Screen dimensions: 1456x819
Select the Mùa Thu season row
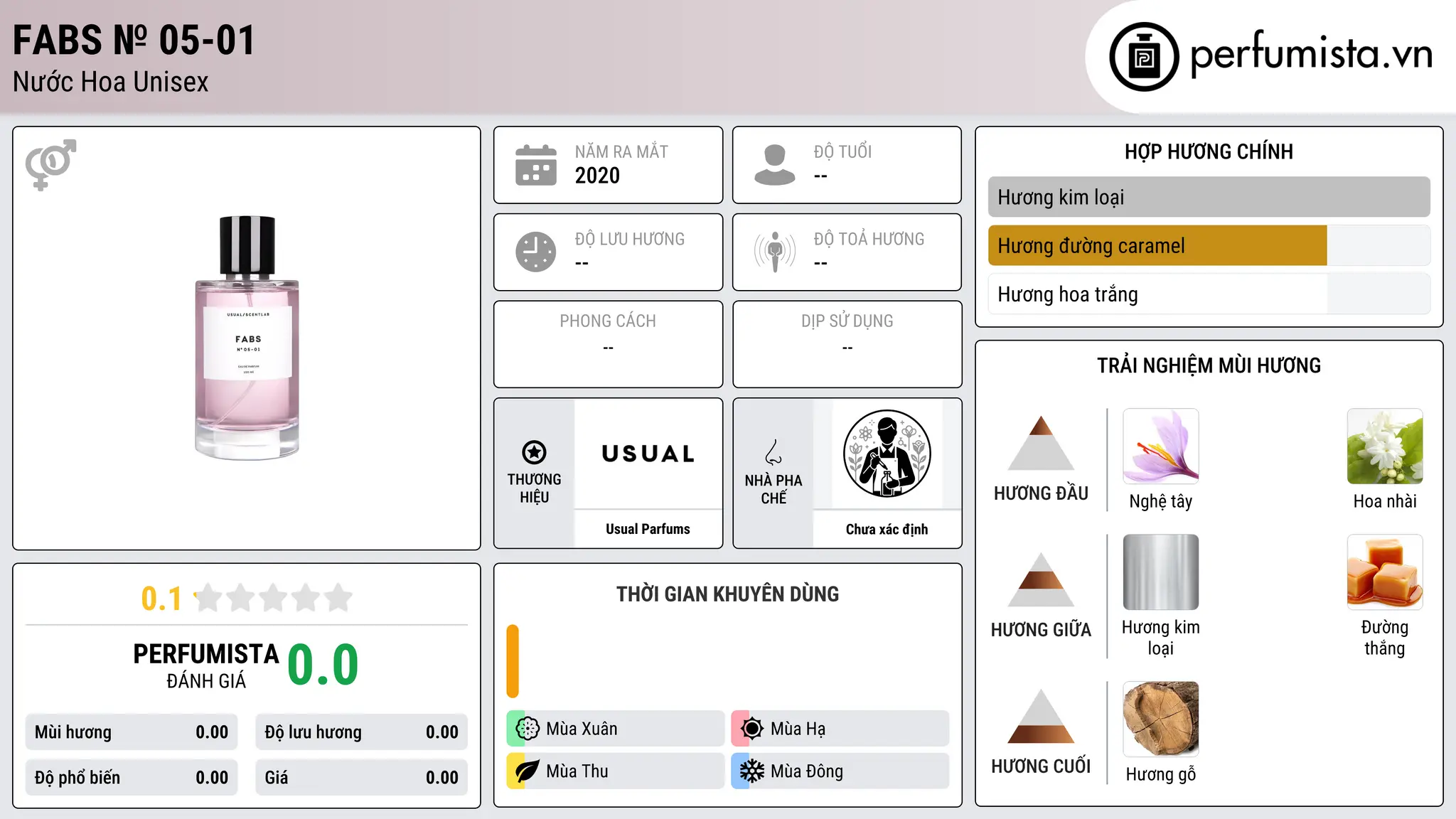pos(616,771)
